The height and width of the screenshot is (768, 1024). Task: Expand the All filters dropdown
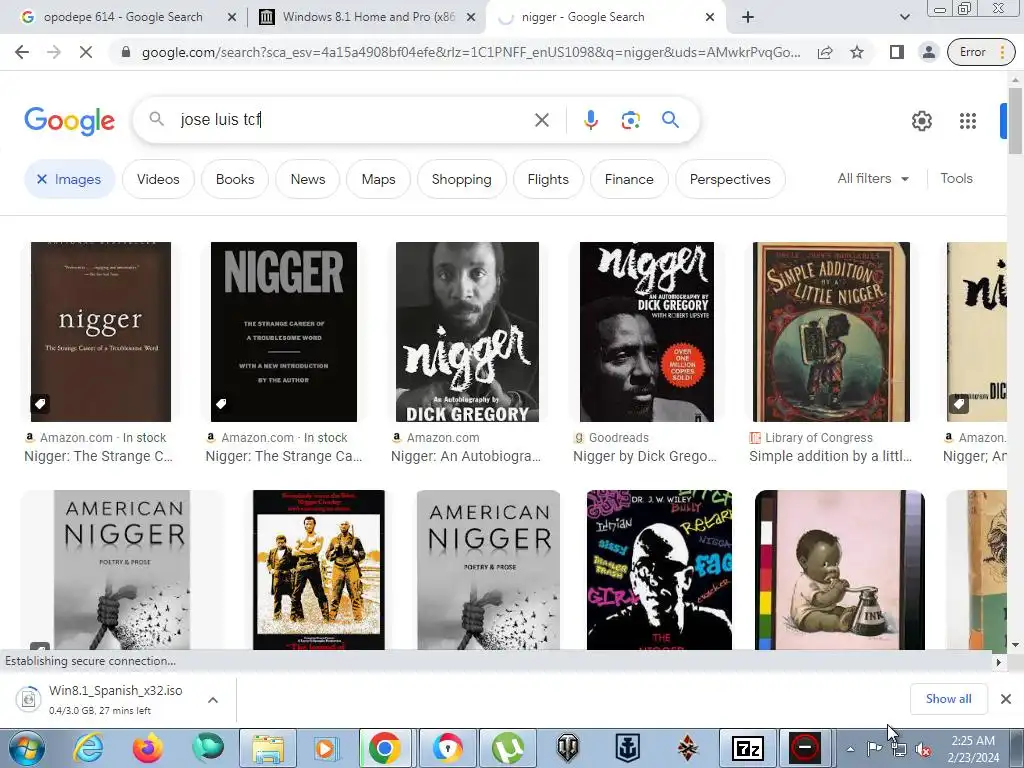click(873, 178)
